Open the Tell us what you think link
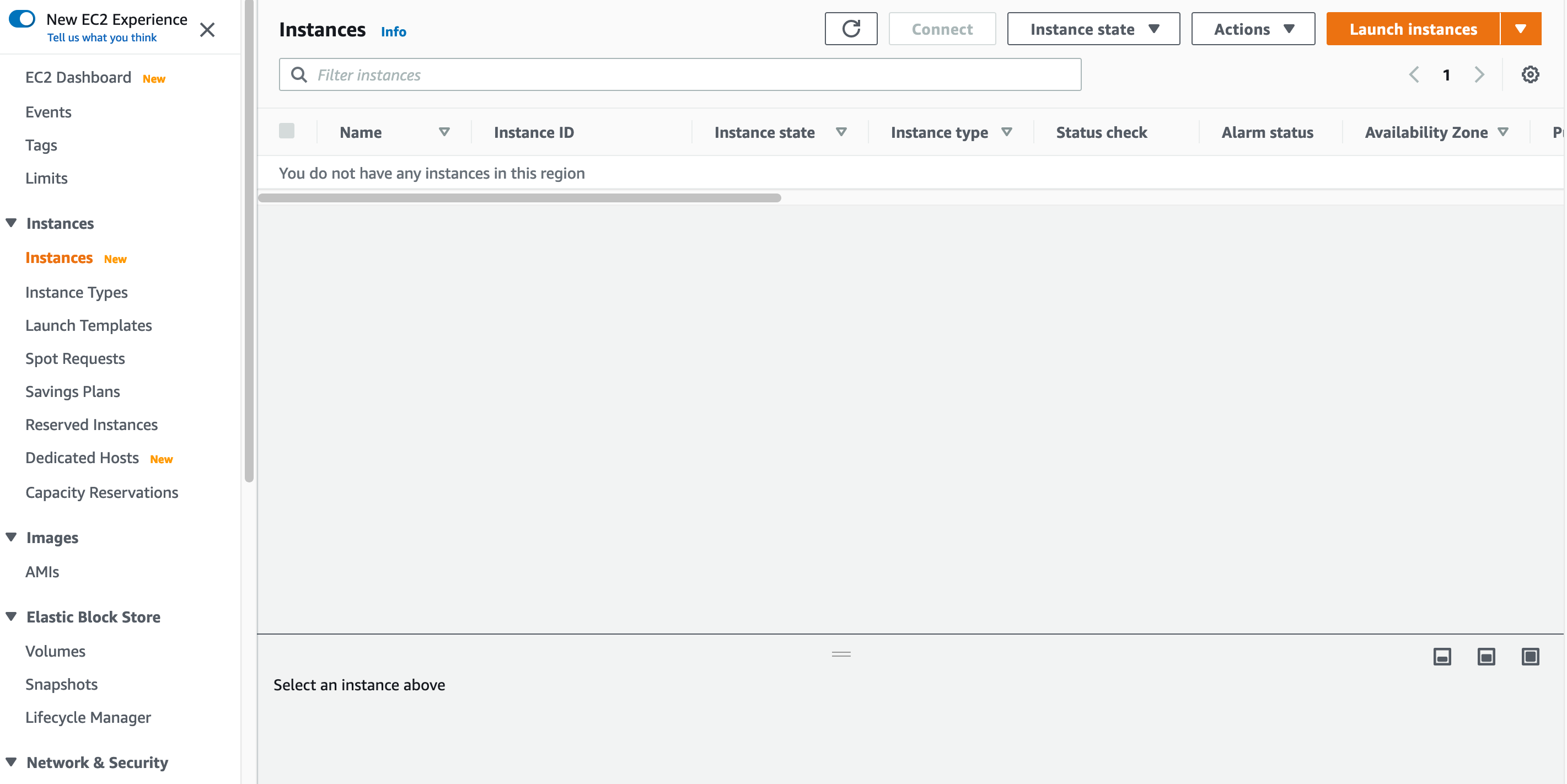1567x784 pixels. click(101, 37)
